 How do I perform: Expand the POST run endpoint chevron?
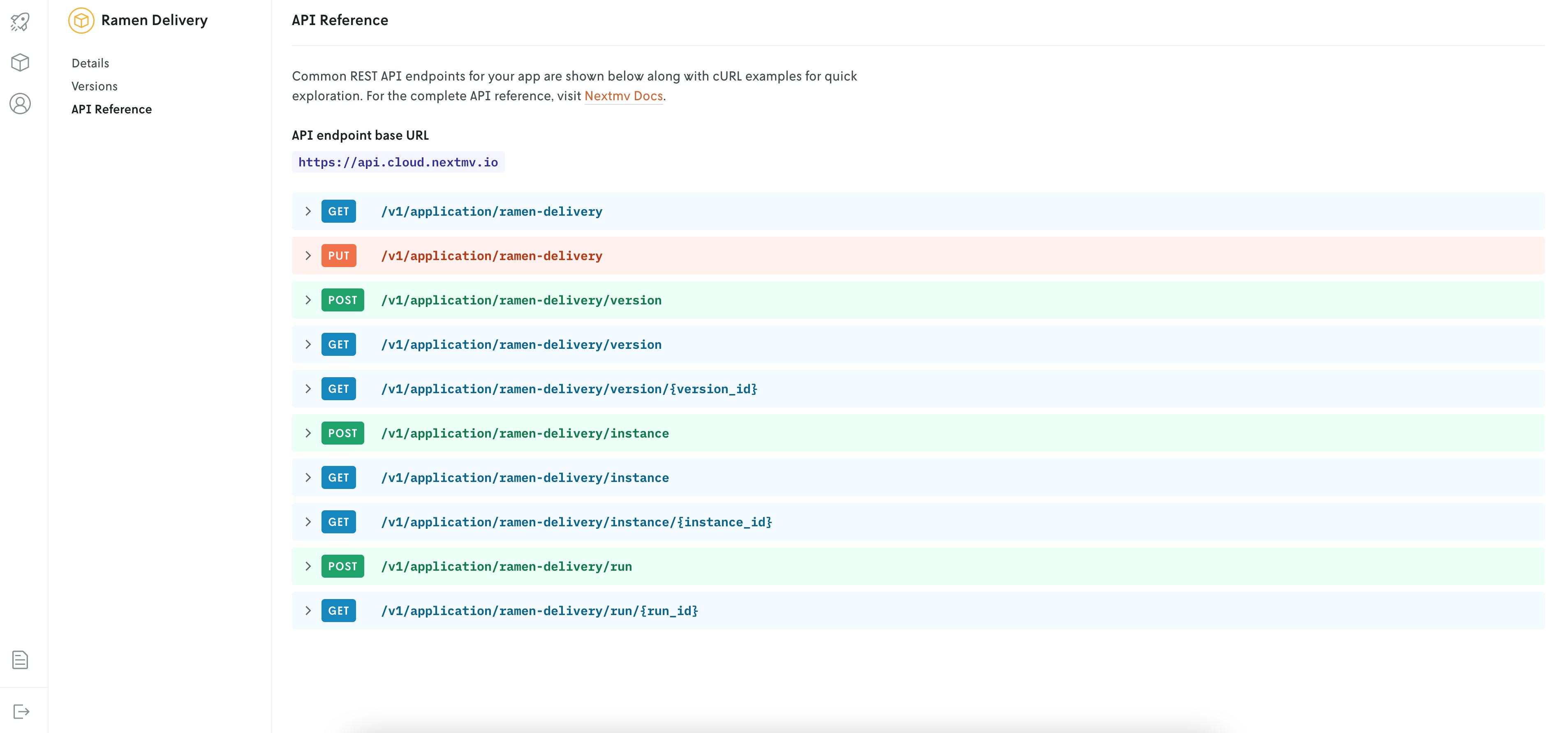pyautogui.click(x=308, y=566)
